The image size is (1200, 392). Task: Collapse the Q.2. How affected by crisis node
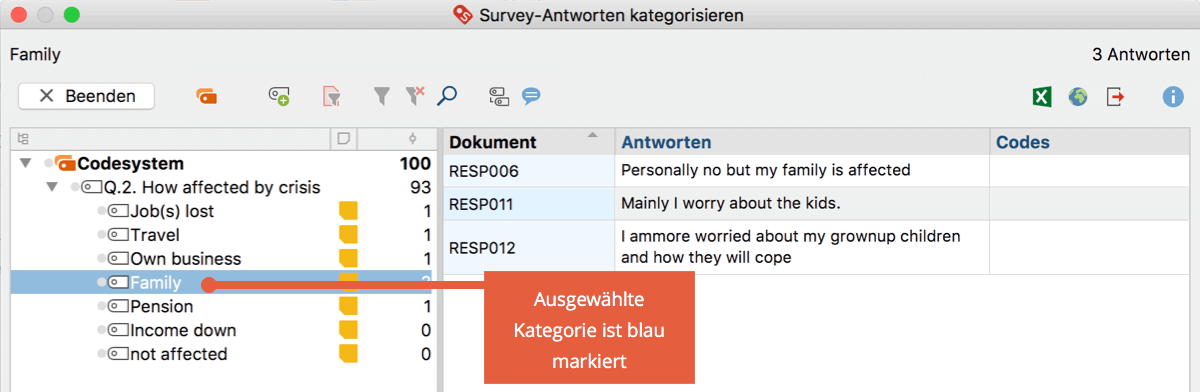[x=52, y=188]
